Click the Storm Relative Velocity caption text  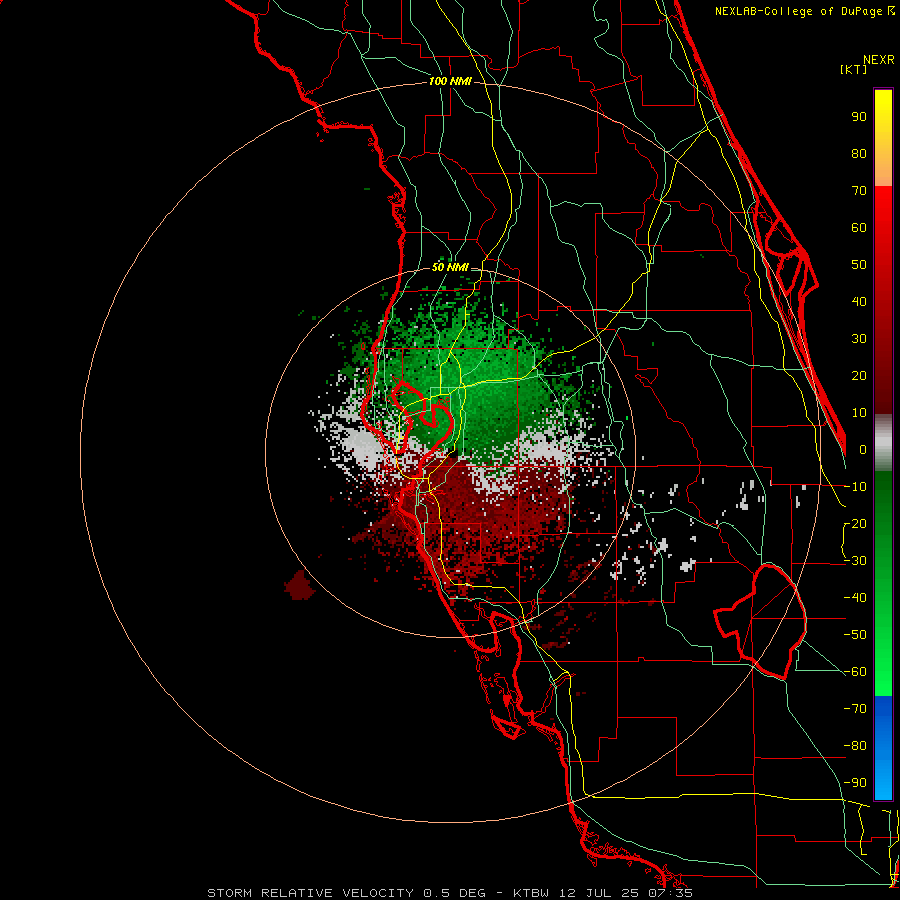(450, 893)
